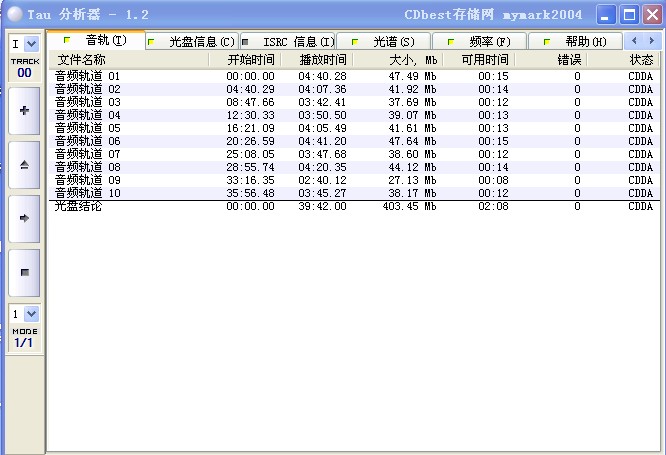The image size is (666, 455).
Task: Click available time 00:08 cell
Action: tap(493, 180)
